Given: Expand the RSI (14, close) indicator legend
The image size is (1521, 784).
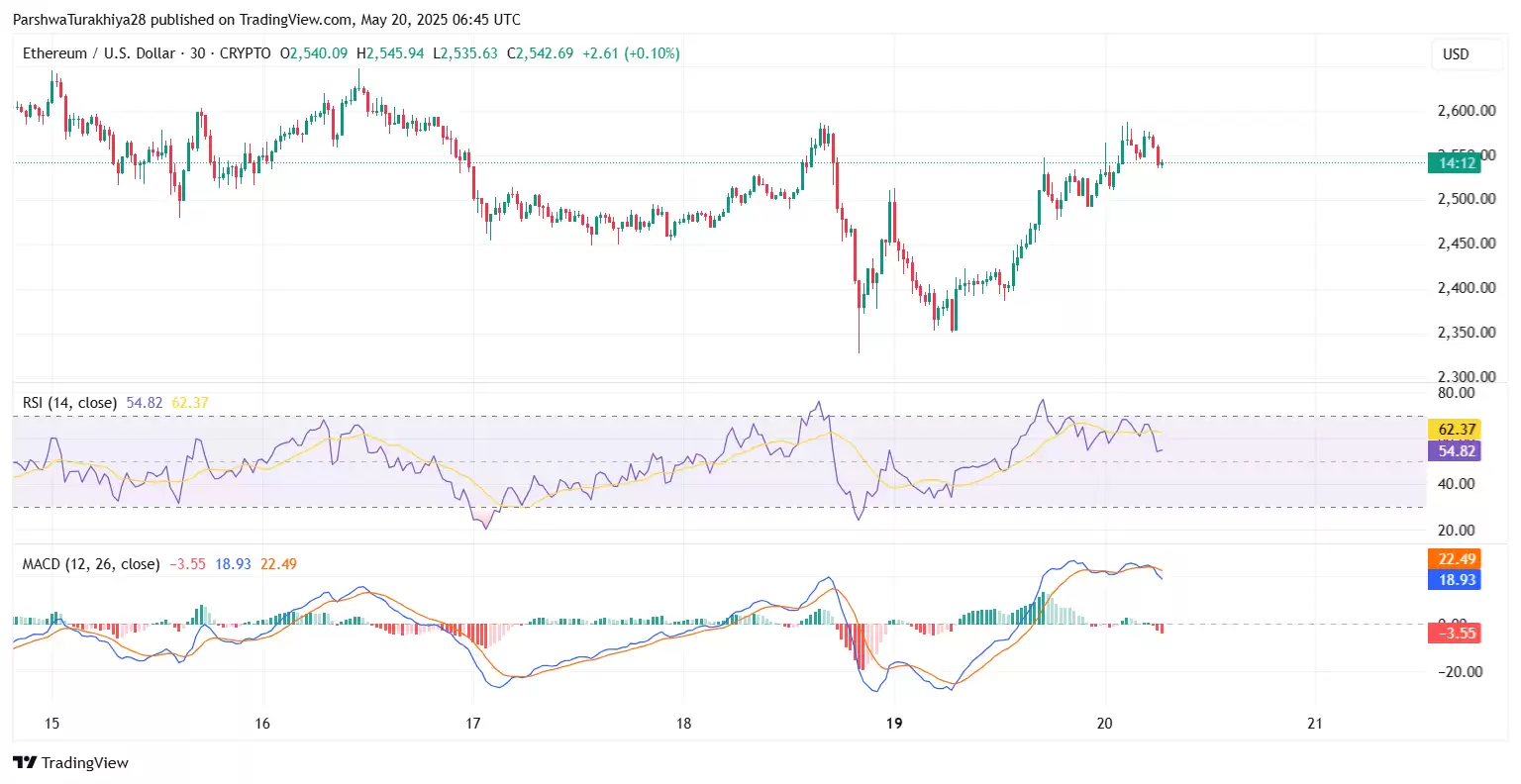Looking at the screenshot, I should click(x=69, y=403).
